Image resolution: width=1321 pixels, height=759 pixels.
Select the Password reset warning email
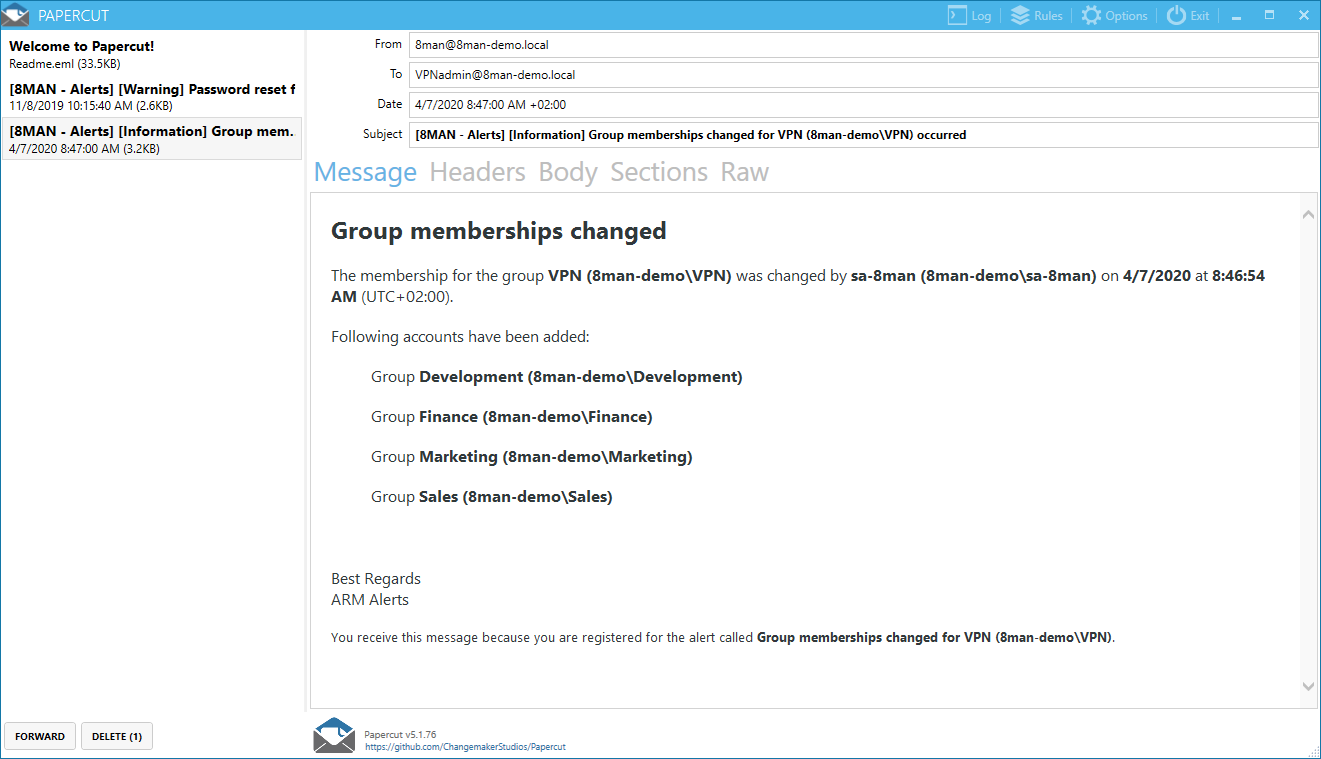pos(152,97)
